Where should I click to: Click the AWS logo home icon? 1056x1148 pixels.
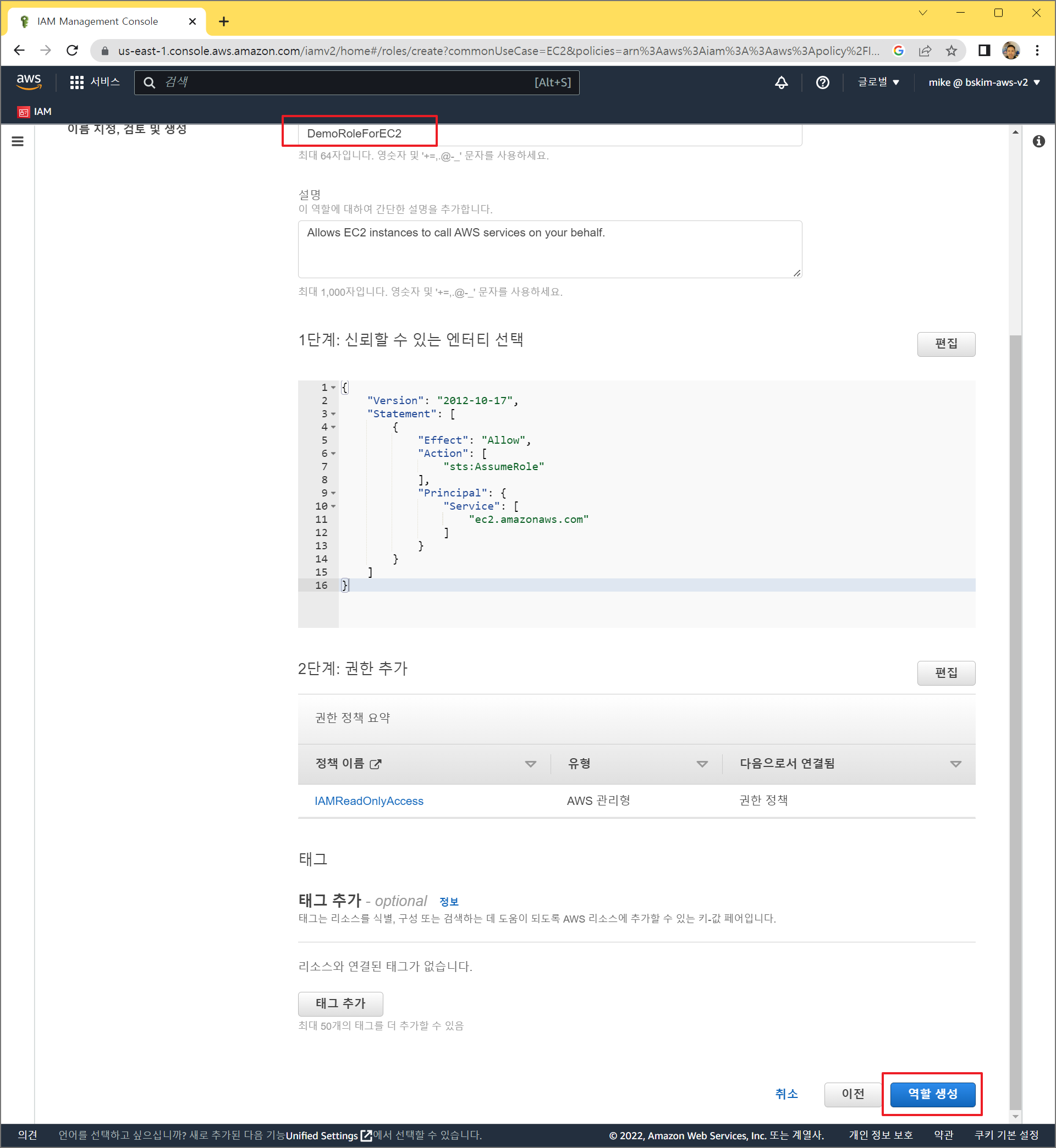(x=29, y=82)
